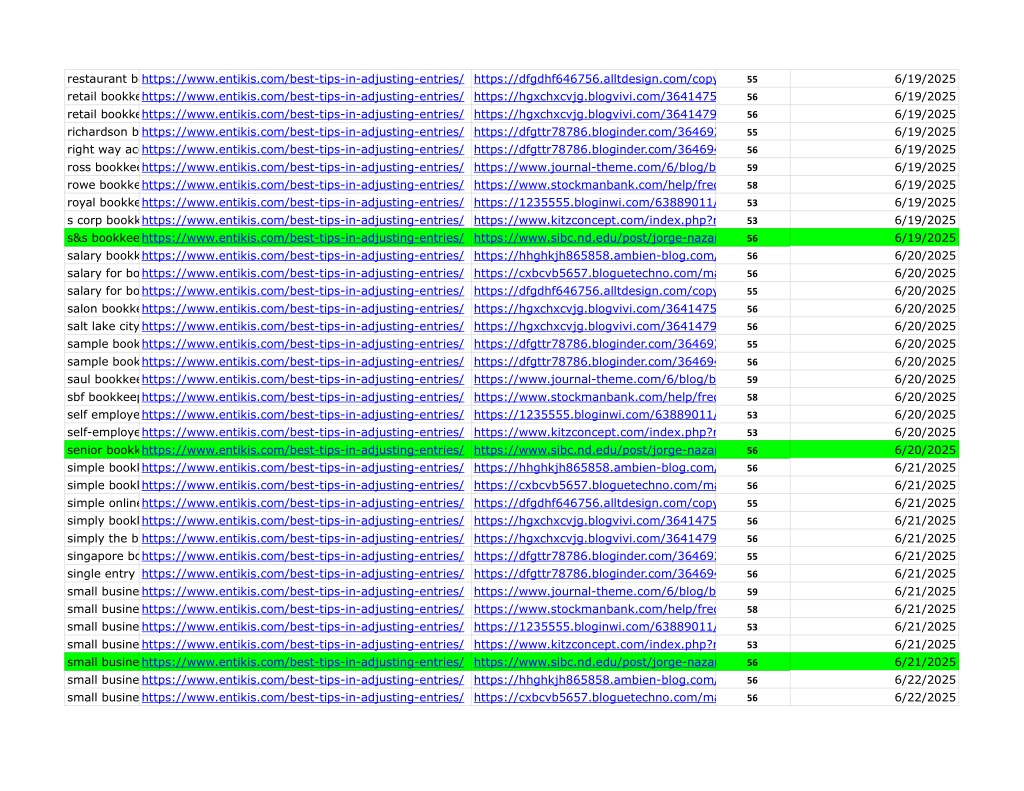Click bloginwi link in self employe row
Screen dimensions: 1024x791
coord(594,414)
